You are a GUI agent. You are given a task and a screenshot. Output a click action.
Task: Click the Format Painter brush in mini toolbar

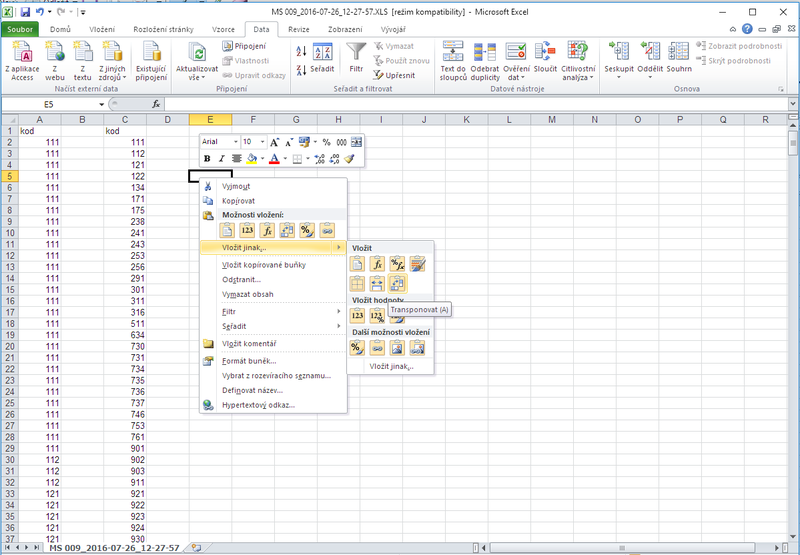pyautogui.click(x=349, y=159)
